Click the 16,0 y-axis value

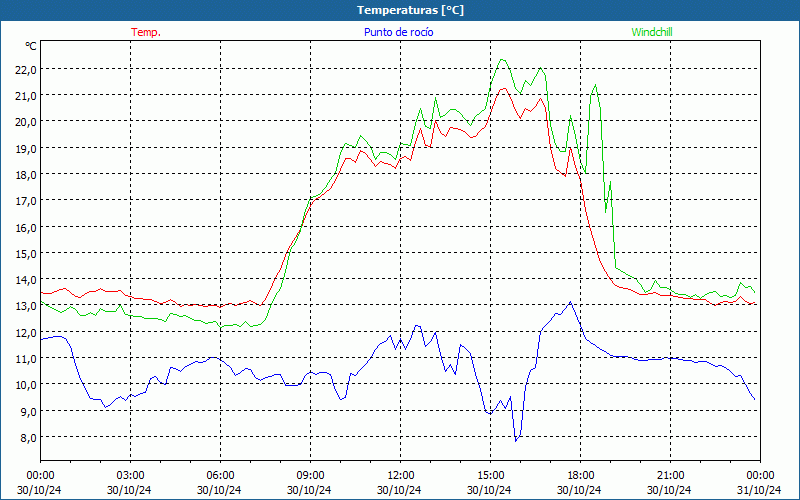click(26, 227)
